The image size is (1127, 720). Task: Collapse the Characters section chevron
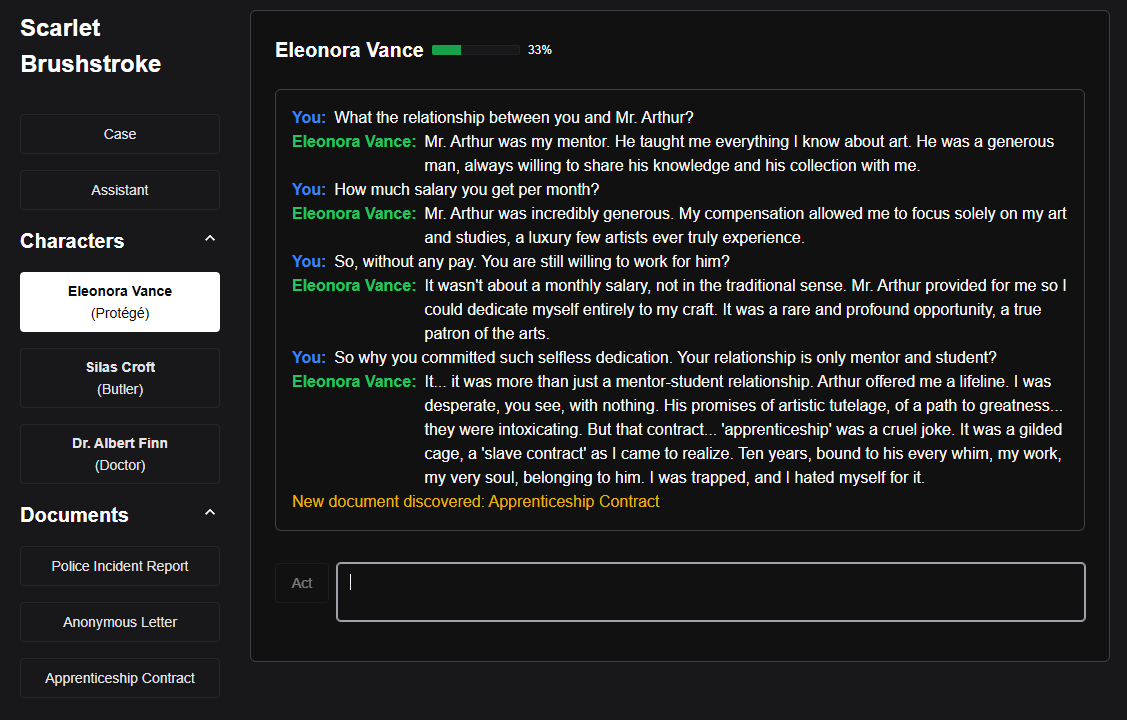click(209, 240)
